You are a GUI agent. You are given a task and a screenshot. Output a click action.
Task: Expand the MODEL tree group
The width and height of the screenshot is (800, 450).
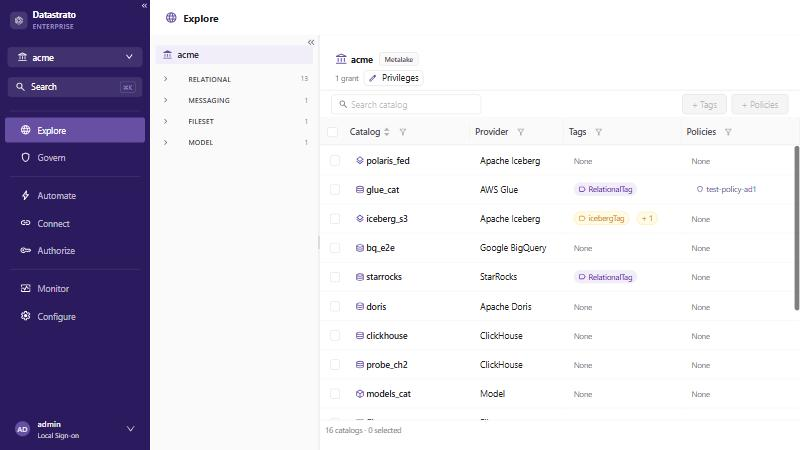tap(165, 142)
